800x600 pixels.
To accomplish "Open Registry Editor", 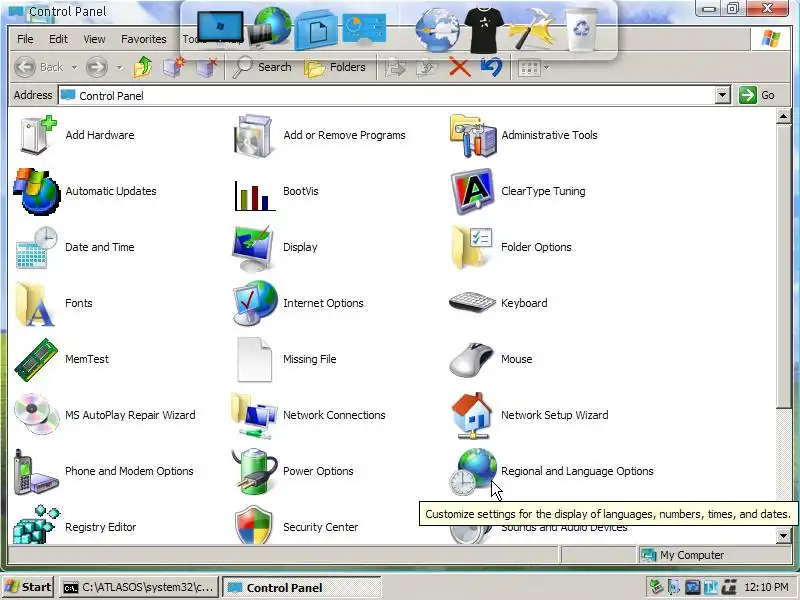I will tap(75, 526).
